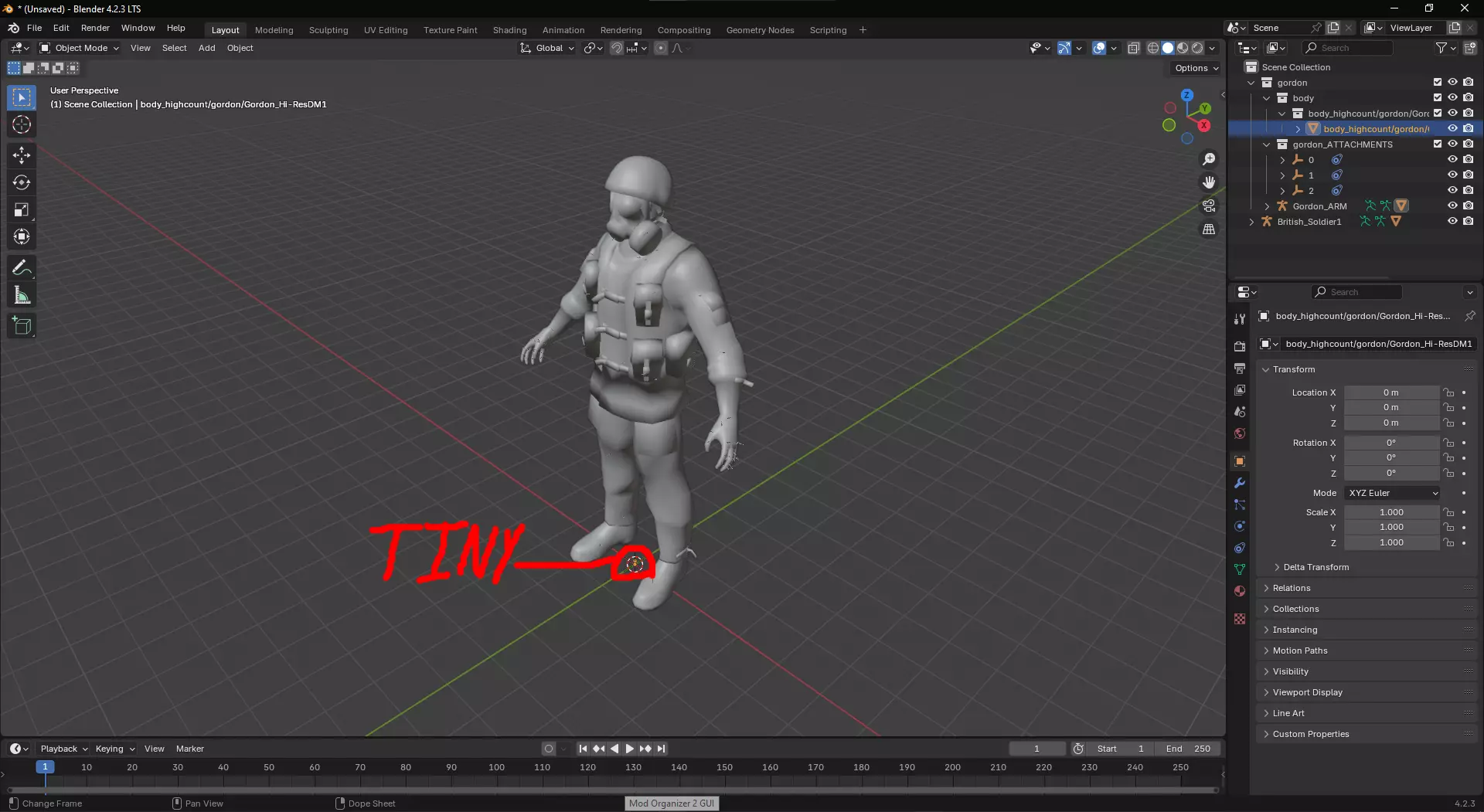1484x812 pixels.
Task: Uncheck gordon_ATTACHMENTS collection exclude checkbox
Action: click(x=1438, y=144)
